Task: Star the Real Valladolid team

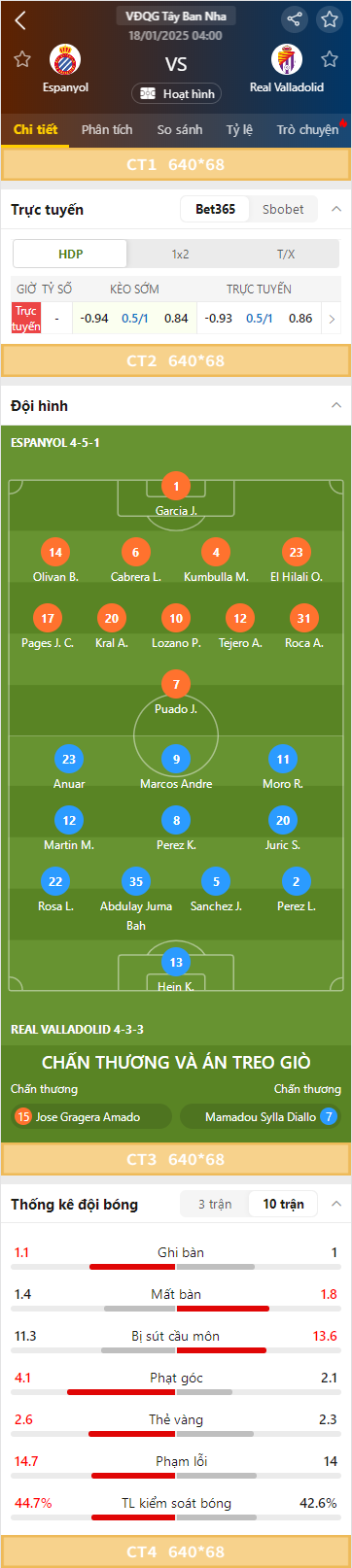Action: 330,60
